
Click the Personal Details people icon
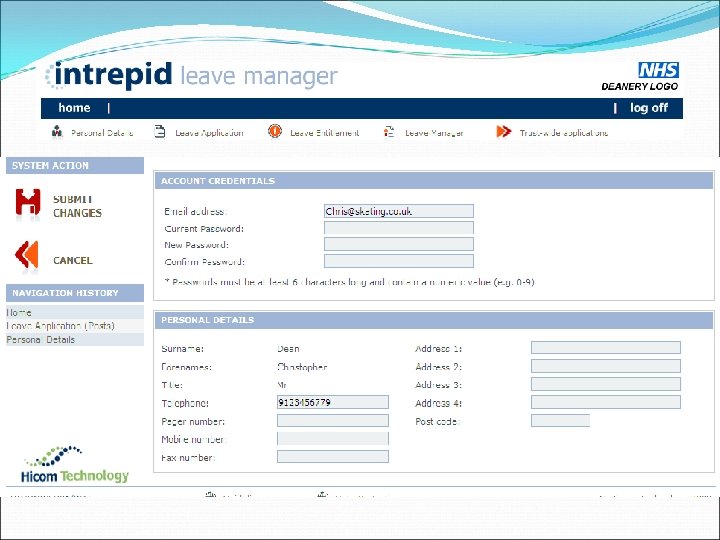pyautogui.click(x=57, y=132)
